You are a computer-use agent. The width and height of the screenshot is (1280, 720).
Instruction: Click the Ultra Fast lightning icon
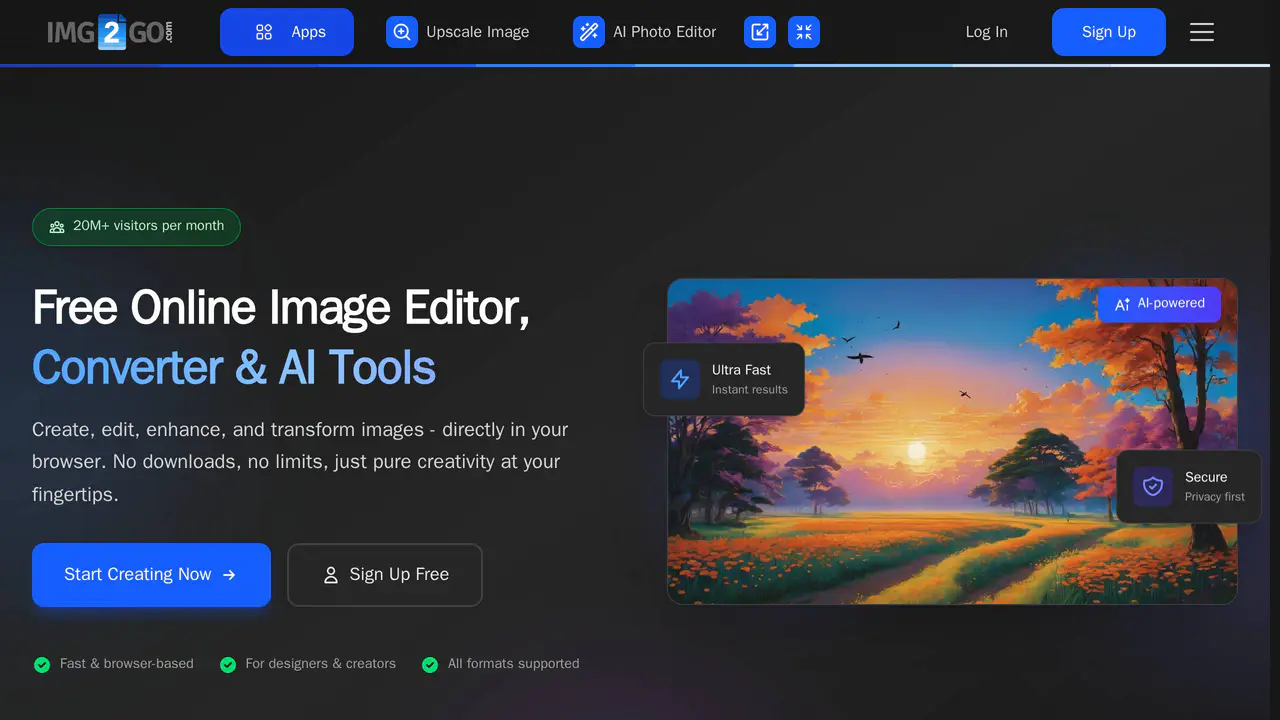coord(680,379)
